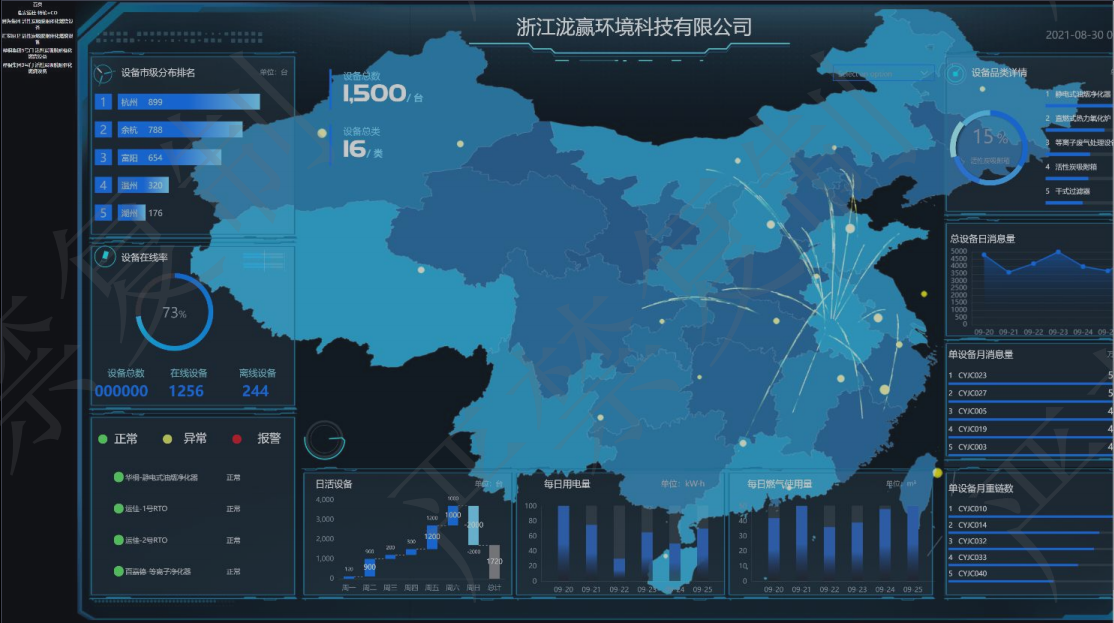Select CYJC003 in 单设备月消息量 list

click(x=972, y=447)
